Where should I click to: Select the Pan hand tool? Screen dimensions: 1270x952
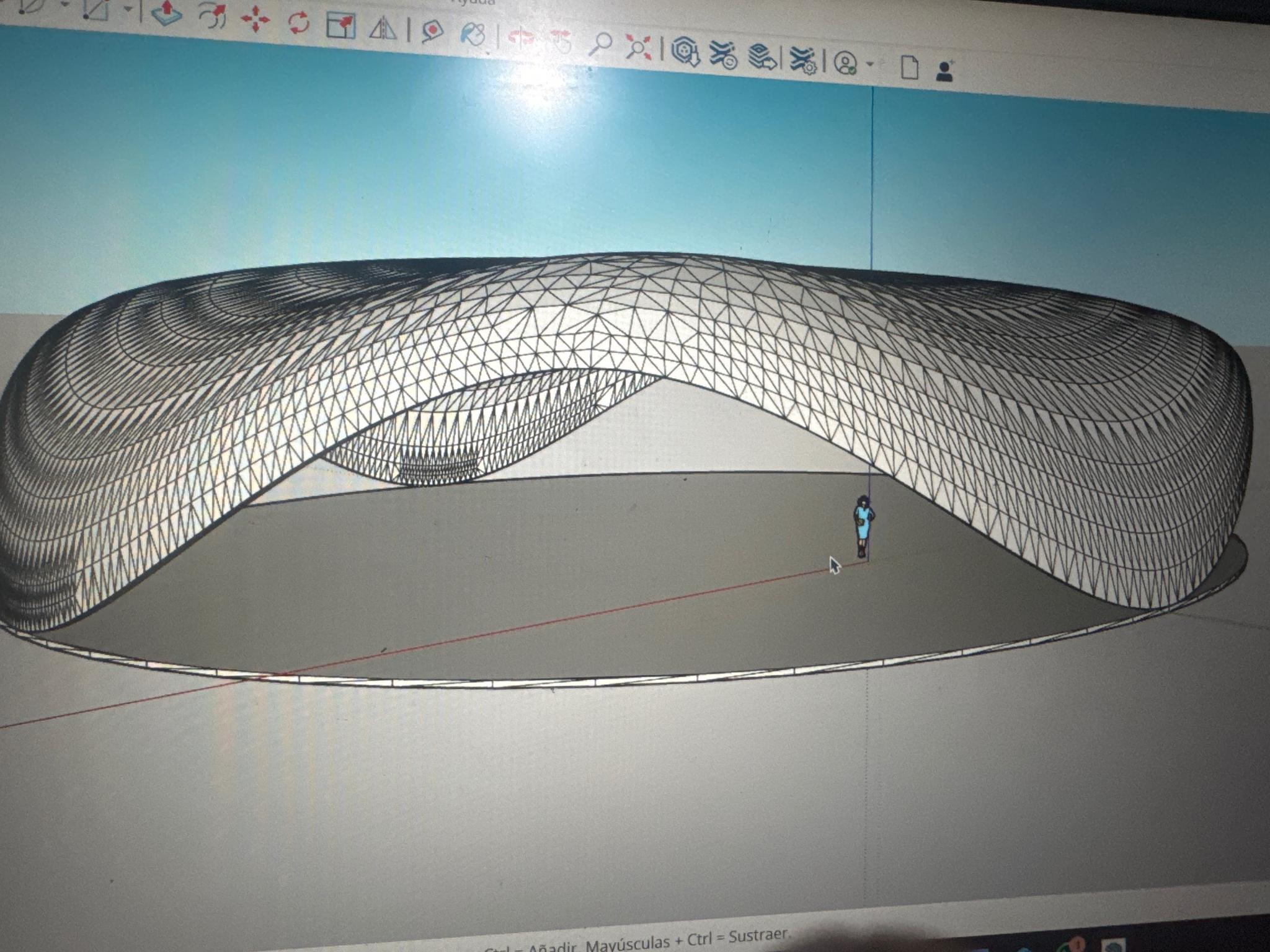pyautogui.click(x=560, y=41)
